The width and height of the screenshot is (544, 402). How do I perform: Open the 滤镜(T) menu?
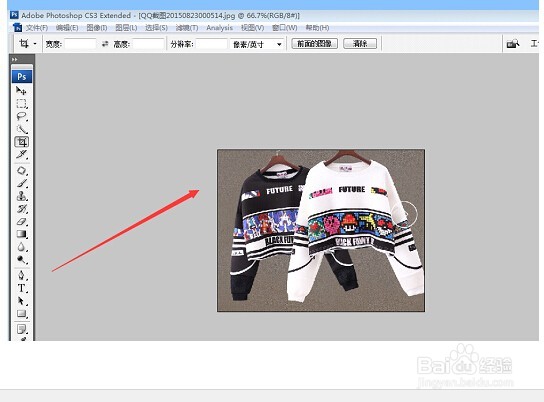187,28
